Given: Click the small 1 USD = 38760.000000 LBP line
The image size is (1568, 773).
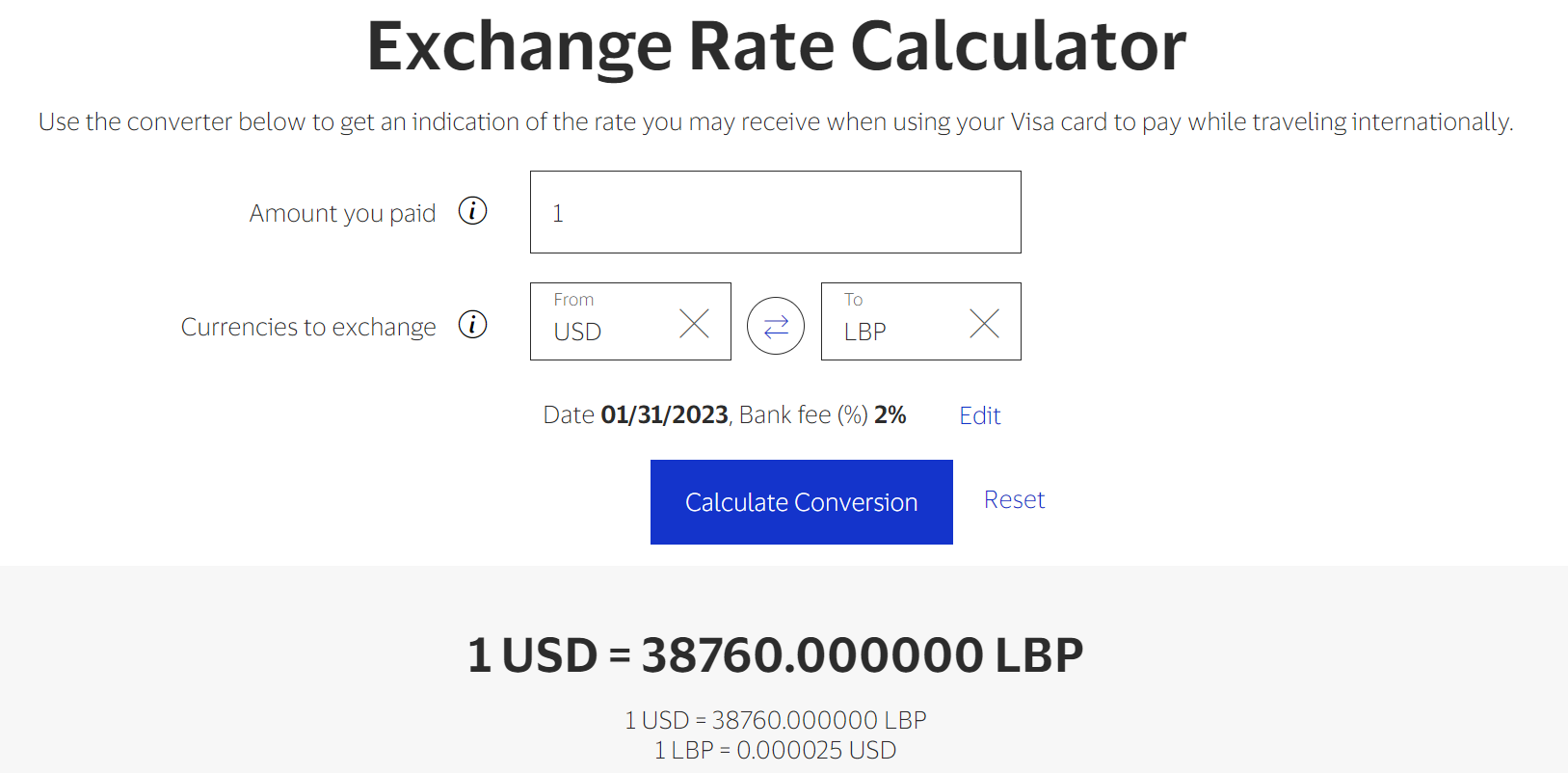Looking at the screenshot, I should coord(775,720).
